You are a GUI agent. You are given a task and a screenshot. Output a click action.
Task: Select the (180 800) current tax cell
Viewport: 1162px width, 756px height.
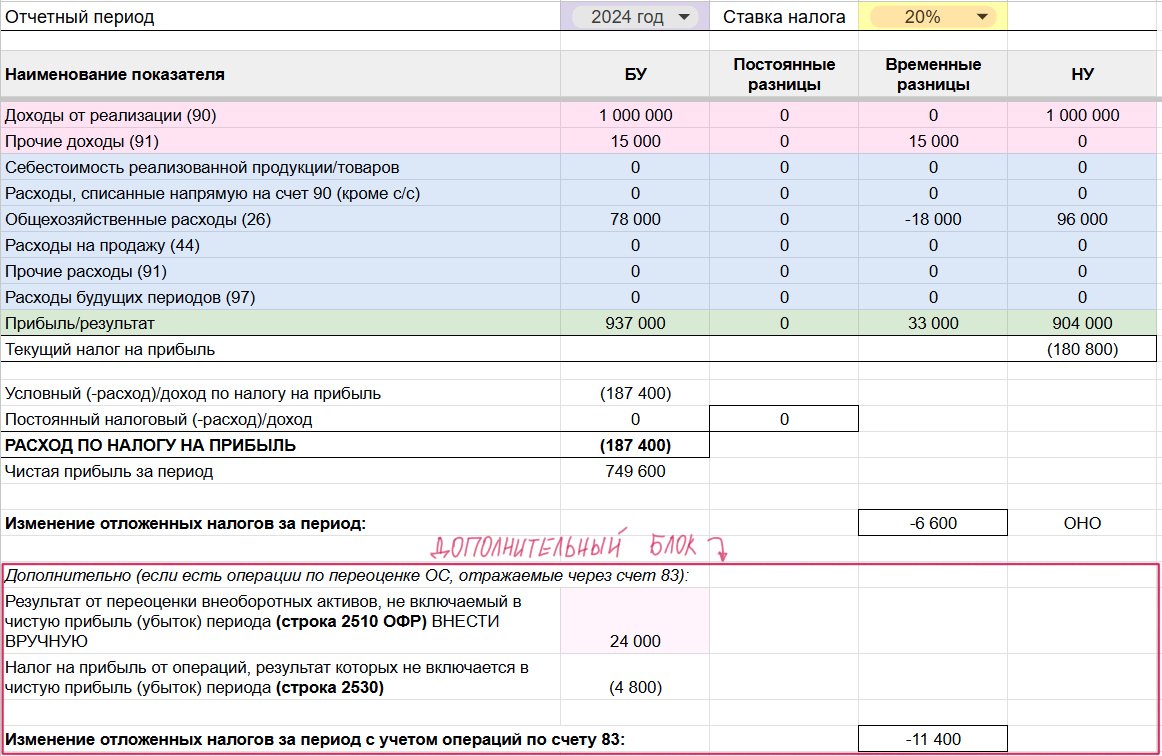1082,348
